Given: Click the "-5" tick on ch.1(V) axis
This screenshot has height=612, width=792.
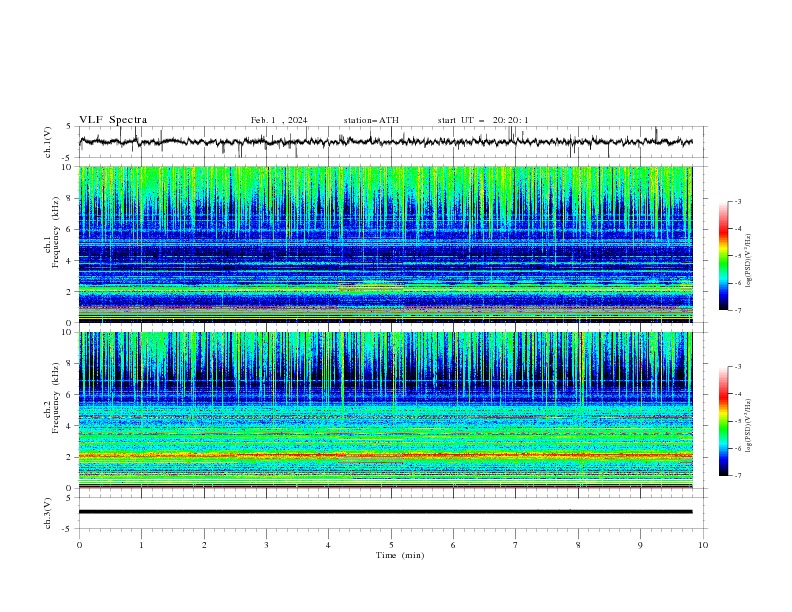Looking at the screenshot, I should click(68, 158).
